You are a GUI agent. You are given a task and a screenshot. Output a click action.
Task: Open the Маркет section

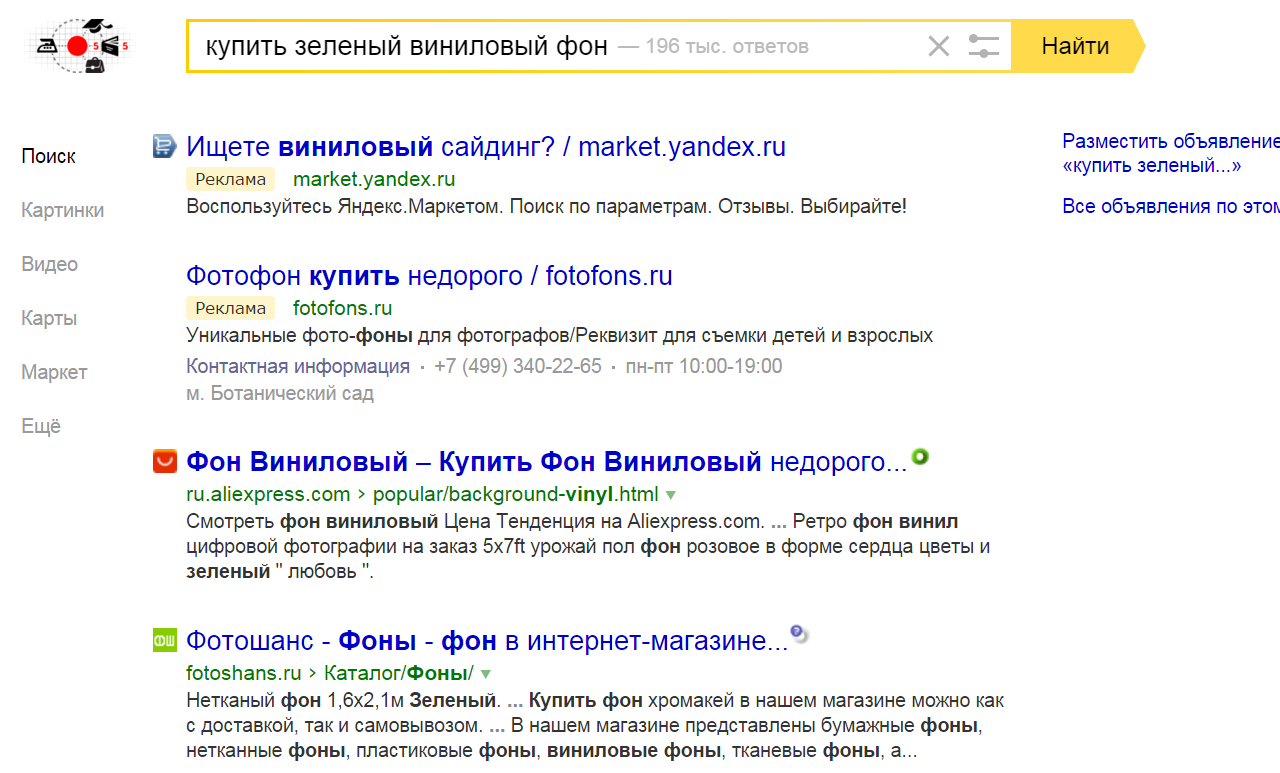click(x=54, y=372)
